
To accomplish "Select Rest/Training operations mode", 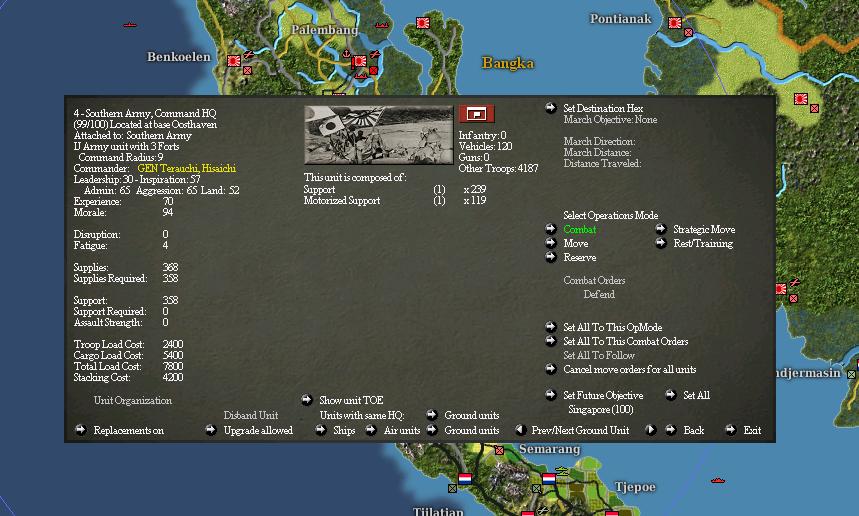I will point(661,243).
